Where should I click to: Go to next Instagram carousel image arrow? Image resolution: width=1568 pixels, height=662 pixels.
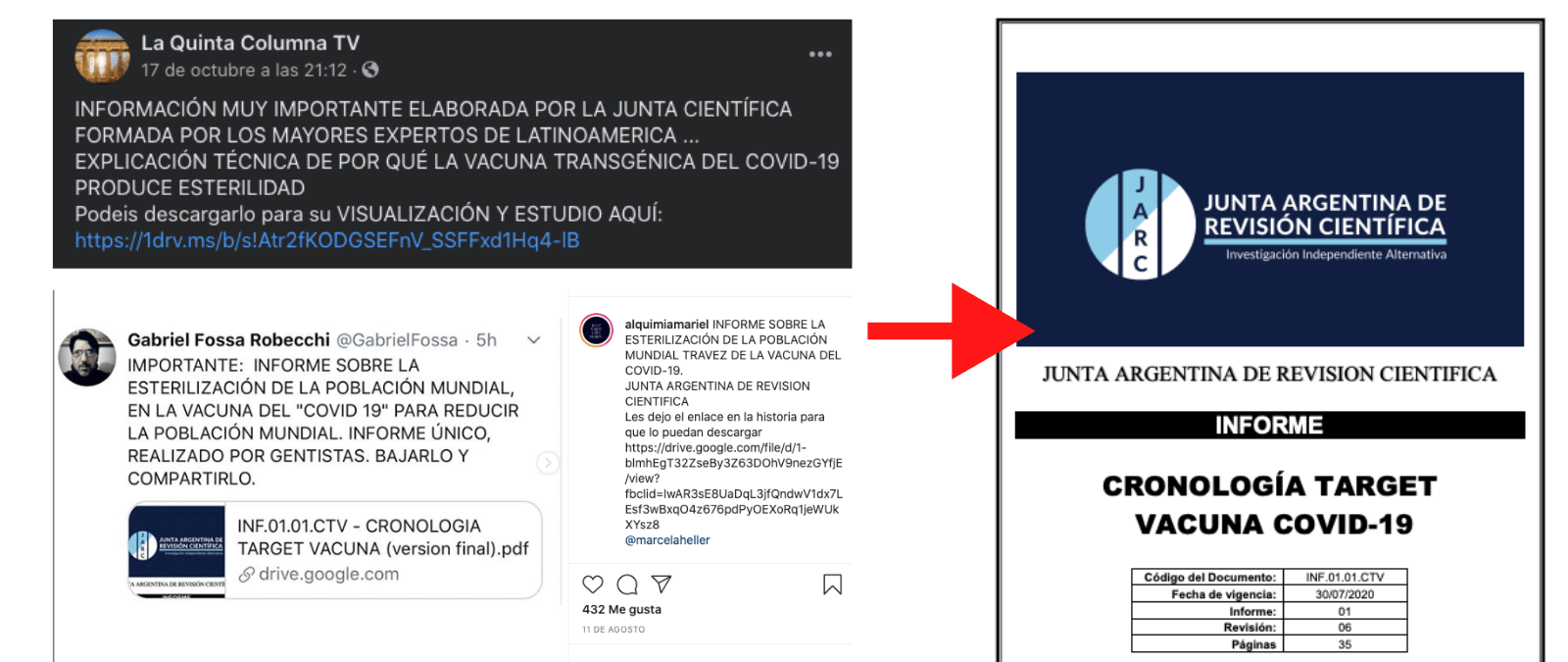click(x=548, y=462)
